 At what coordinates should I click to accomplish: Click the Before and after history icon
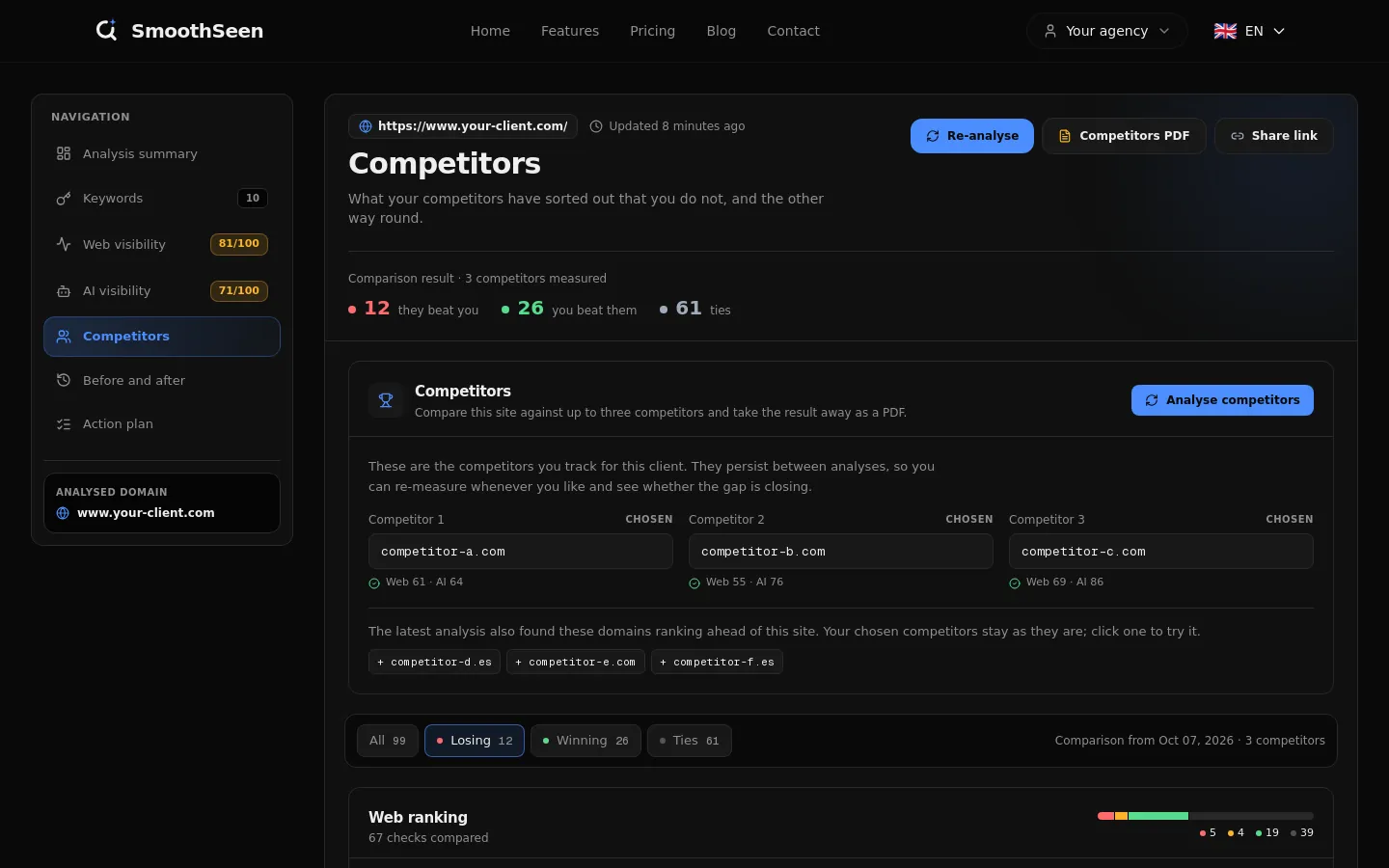[64, 380]
